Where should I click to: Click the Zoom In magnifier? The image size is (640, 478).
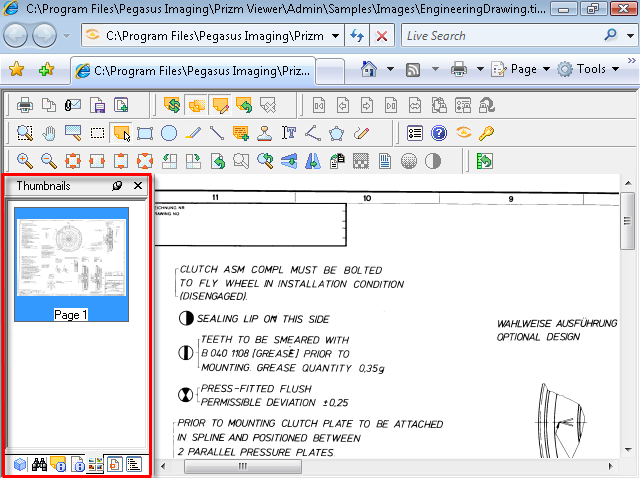click(x=25, y=161)
